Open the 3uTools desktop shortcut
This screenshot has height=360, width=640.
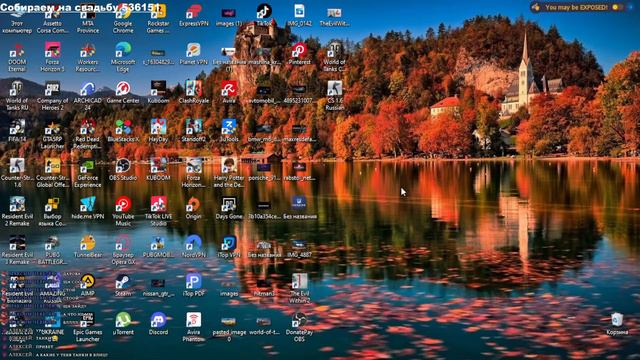point(229,131)
